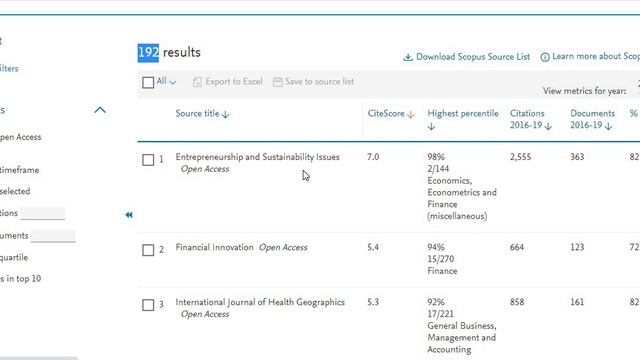Click CiteScore value 5.3

pos(373,302)
